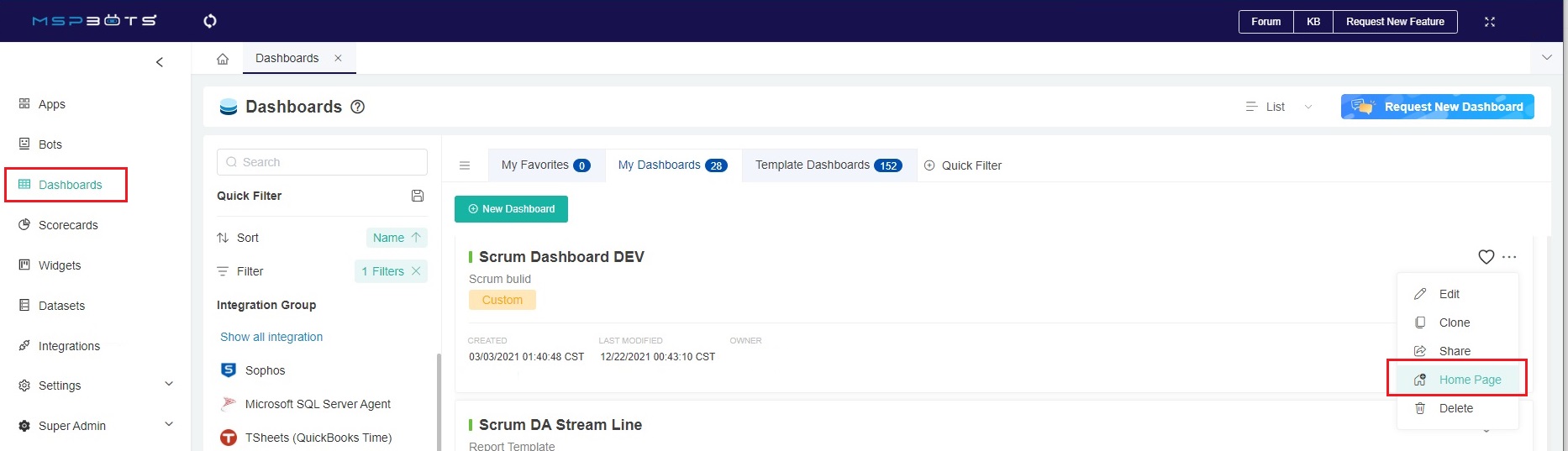Open Widgets in the sidebar

(60, 265)
